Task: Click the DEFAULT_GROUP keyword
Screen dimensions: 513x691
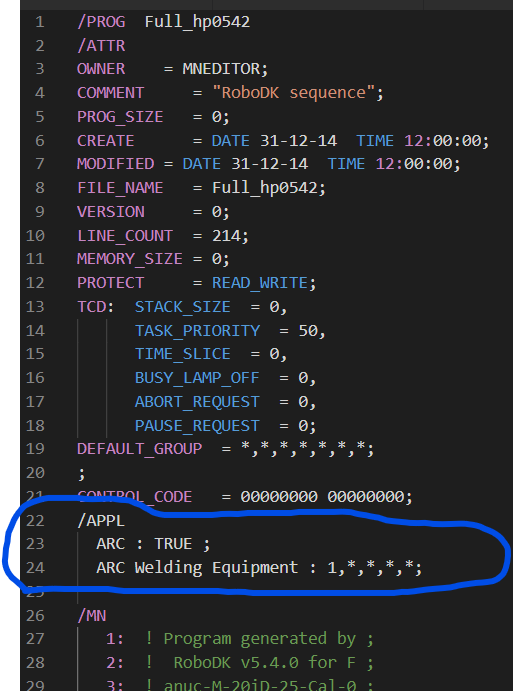Action: (x=139, y=449)
